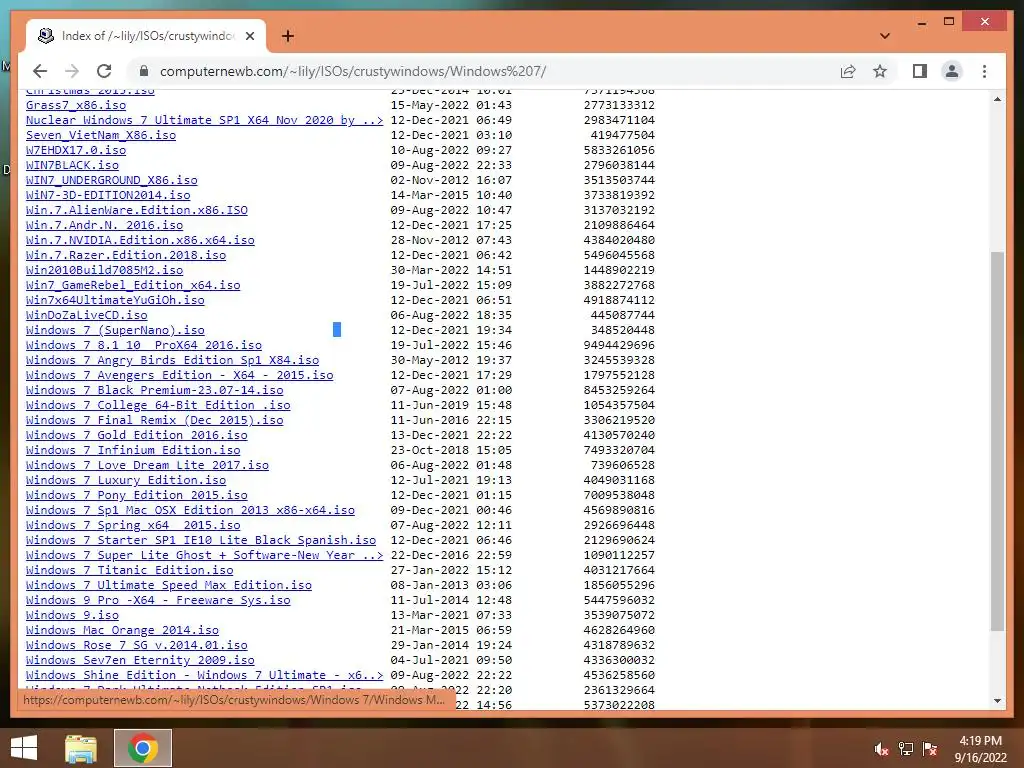The height and width of the screenshot is (768, 1024).
Task: Click Windows 7 Luxury Edition.iso
Action: click(126, 481)
